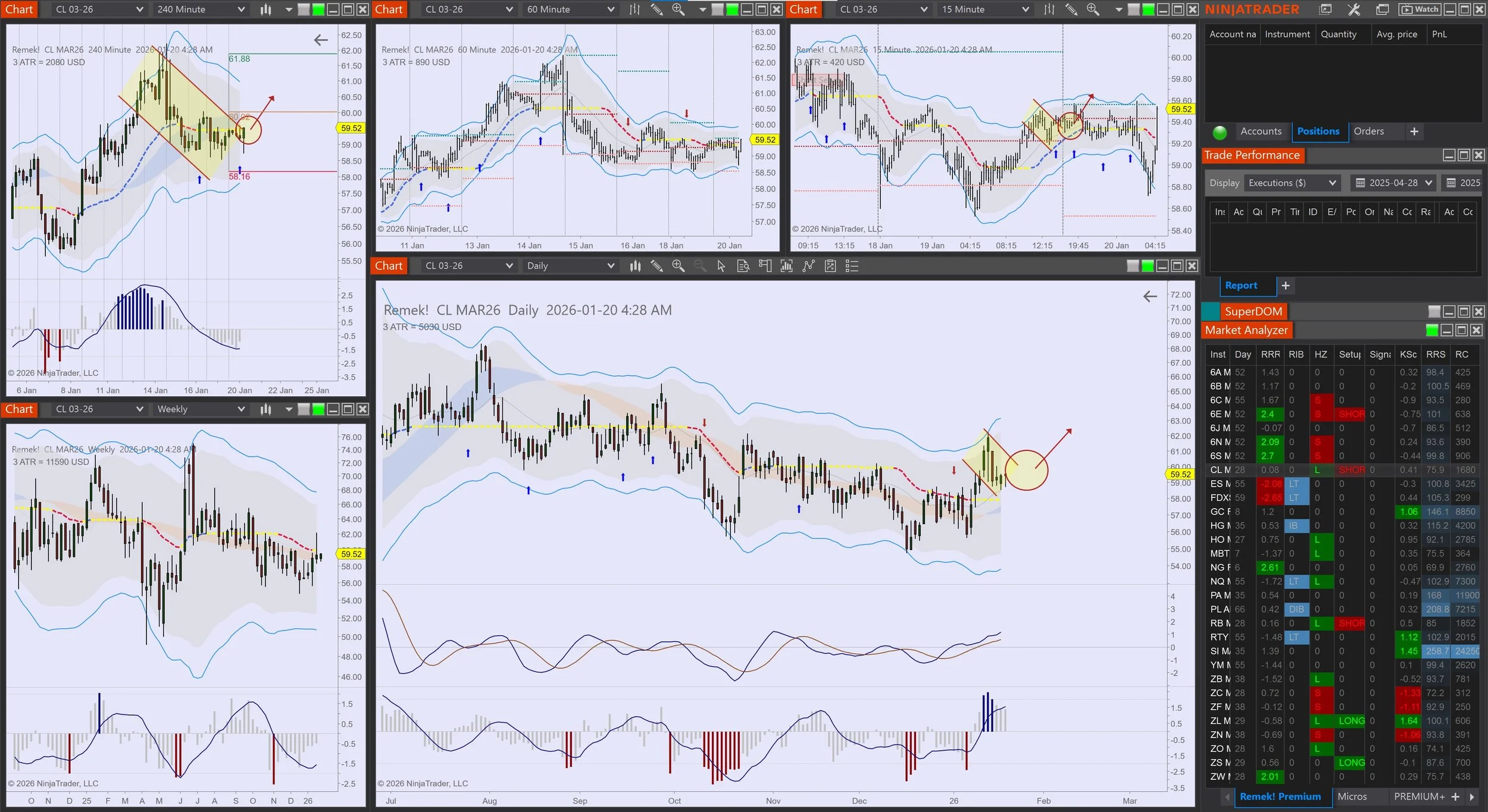Click teal color swatch beside SuperDOM
Image resolution: width=1488 pixels, height=812 pixels.
[1211, 311]
